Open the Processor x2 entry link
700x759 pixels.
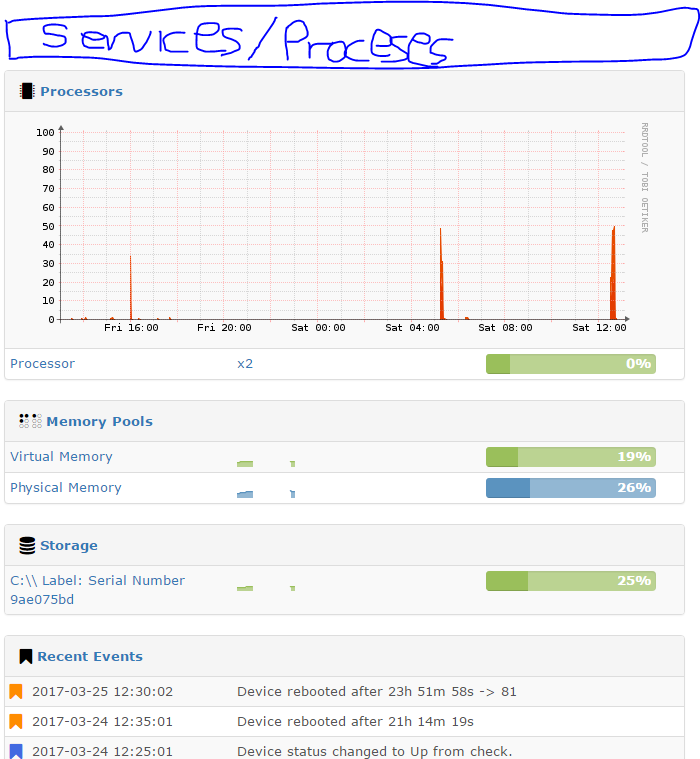click(x=42, y=363)
